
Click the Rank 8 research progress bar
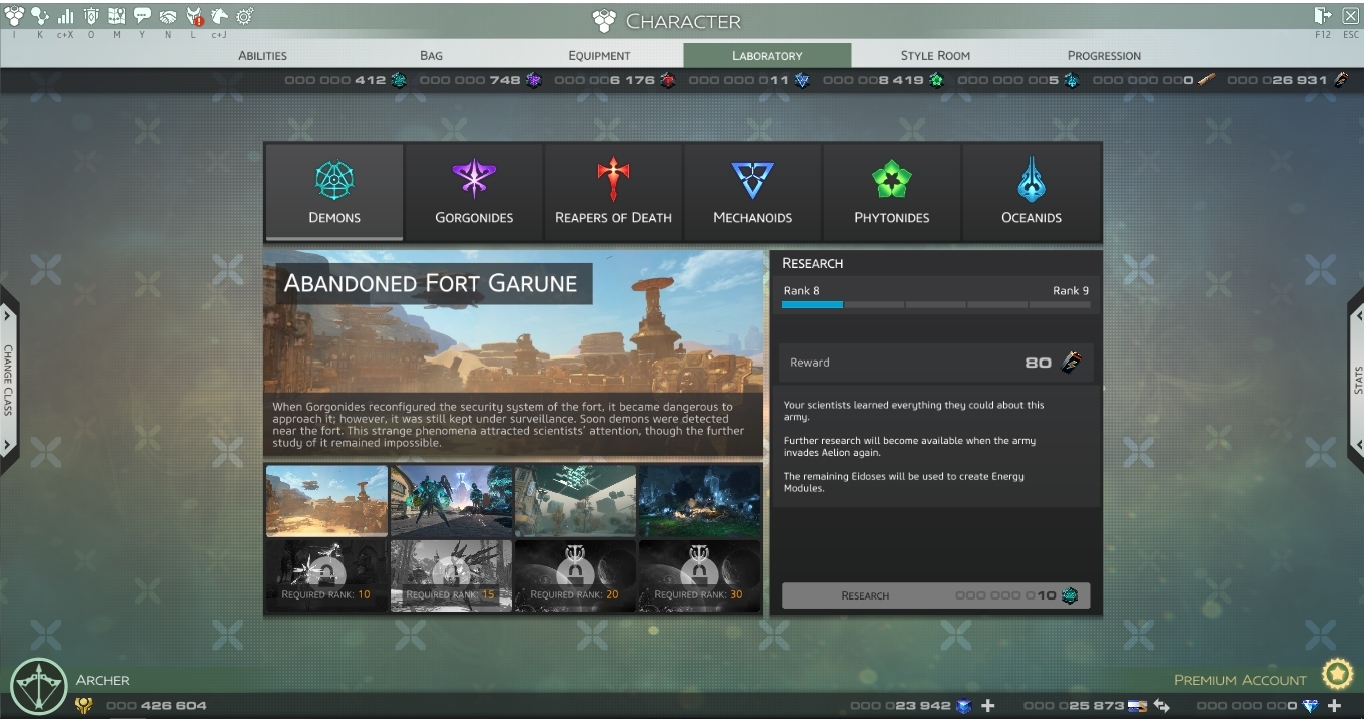click(936, 304)
